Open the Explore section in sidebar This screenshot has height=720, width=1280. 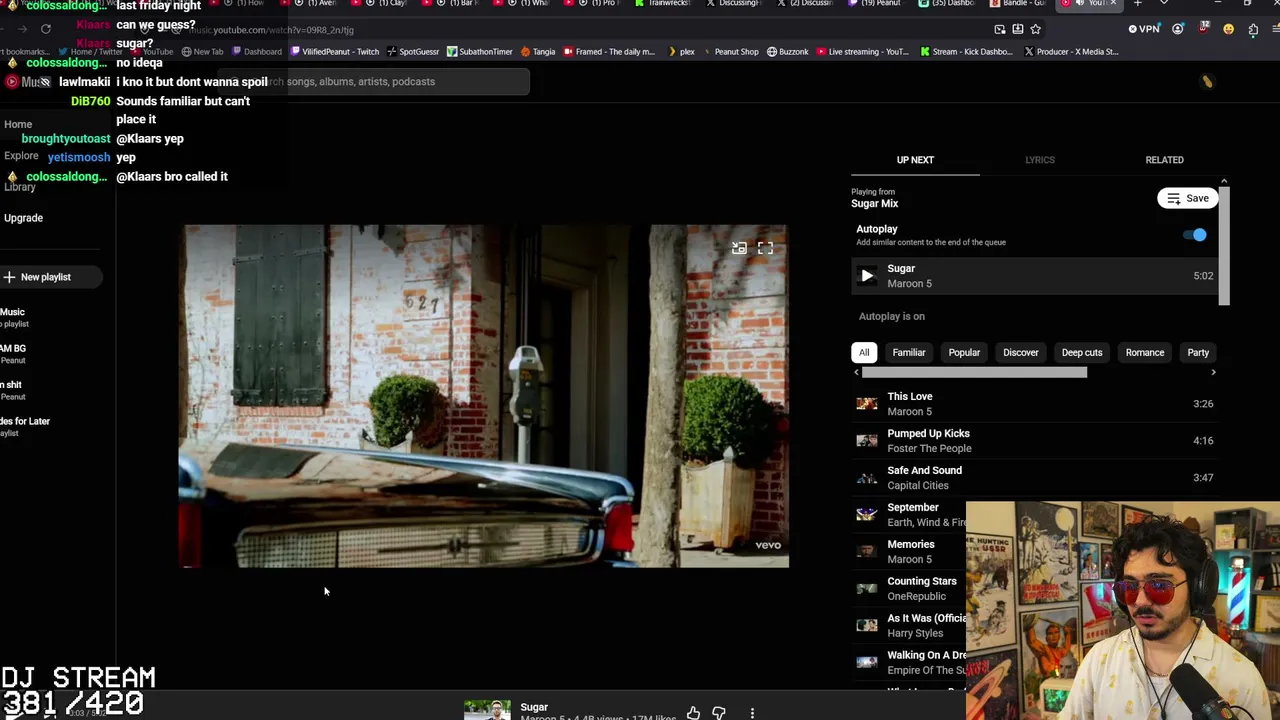click(21, 156)
